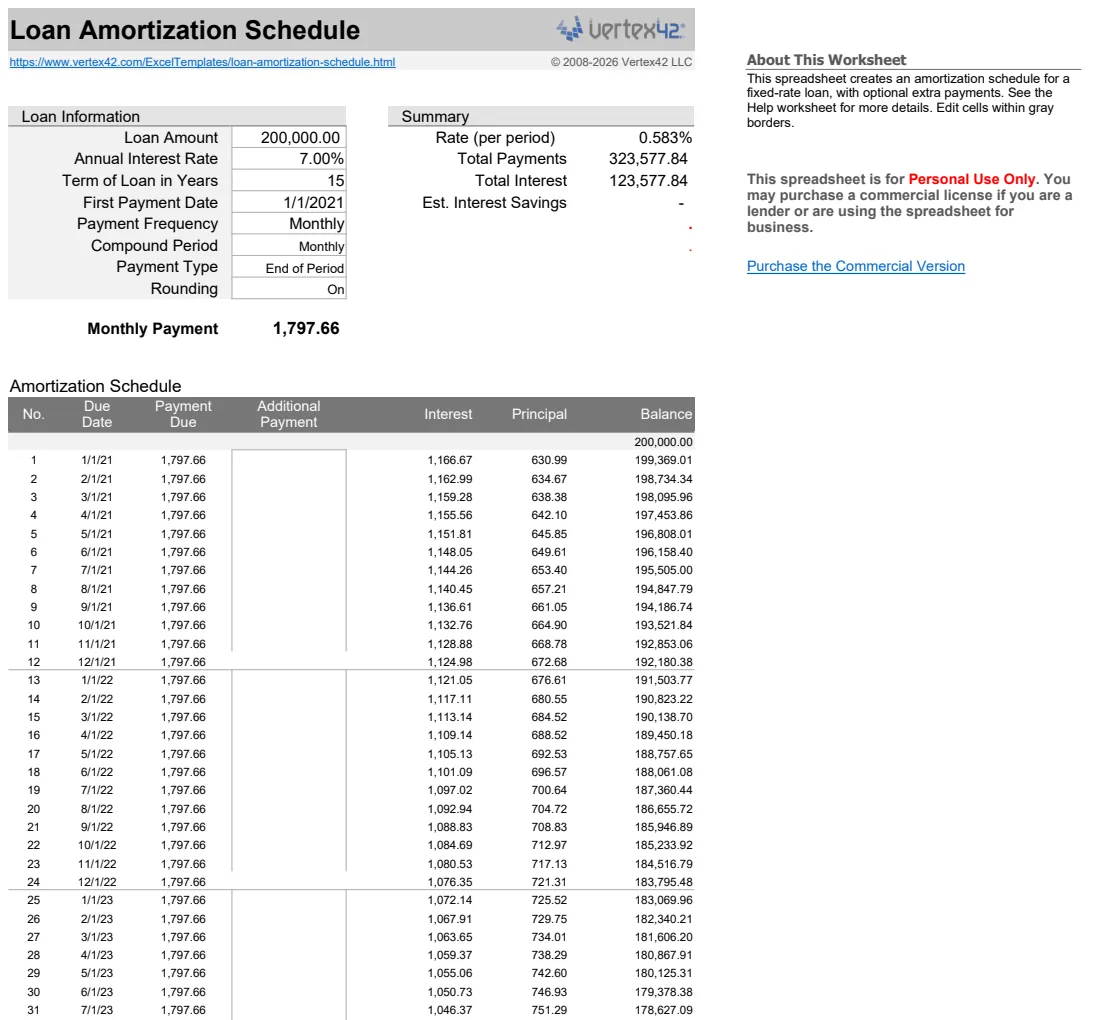The width and height of the screenshot is (1093, 1020).
Task: Click interest value 1,113.14
Action: point(450,717)
